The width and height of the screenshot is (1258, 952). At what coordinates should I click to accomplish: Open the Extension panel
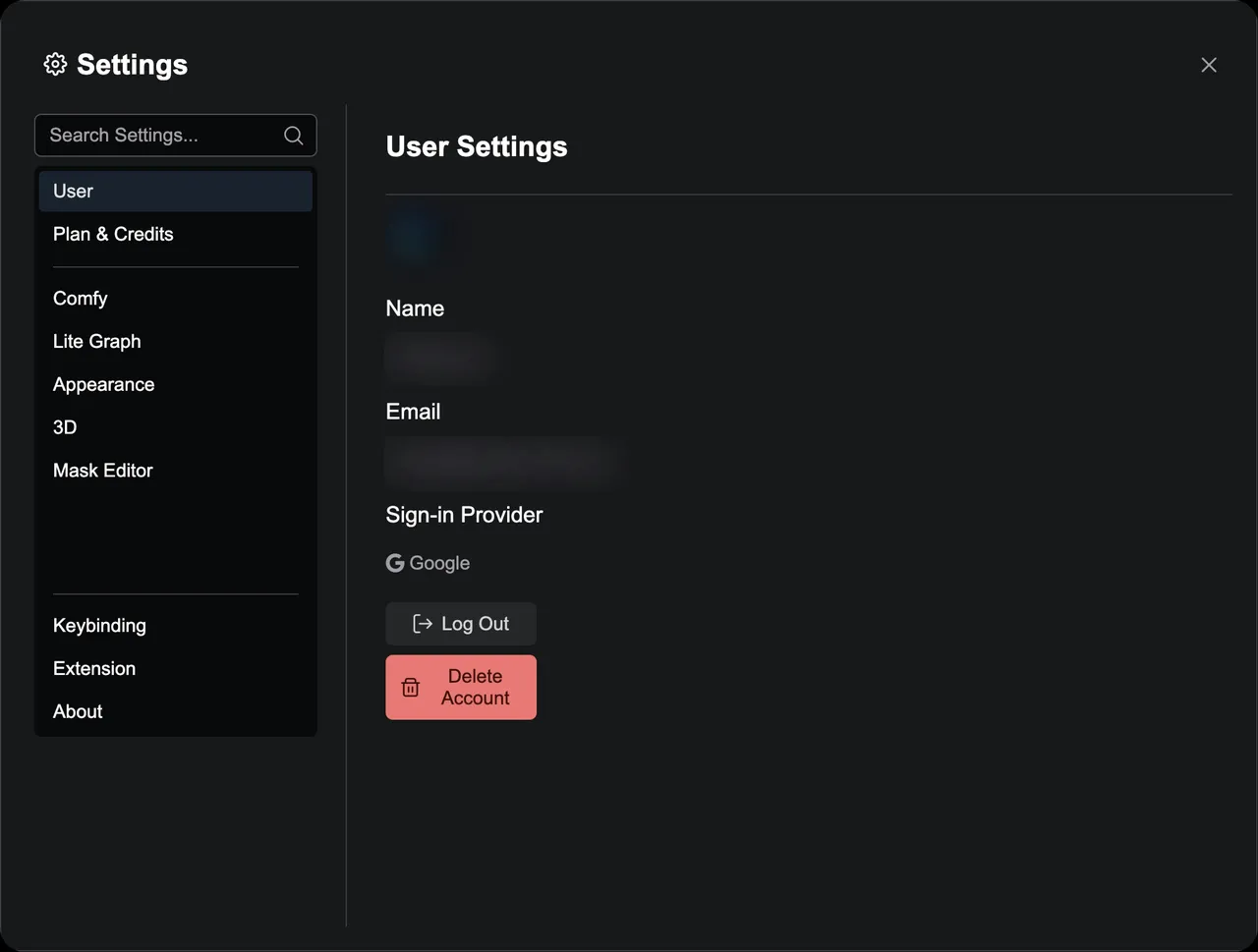[176, 668]
